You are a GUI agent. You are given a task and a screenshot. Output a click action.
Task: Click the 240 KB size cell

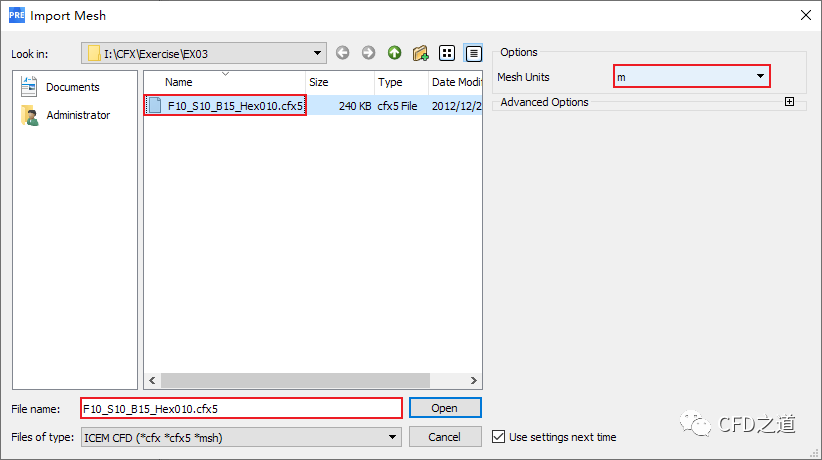(355, 106)
